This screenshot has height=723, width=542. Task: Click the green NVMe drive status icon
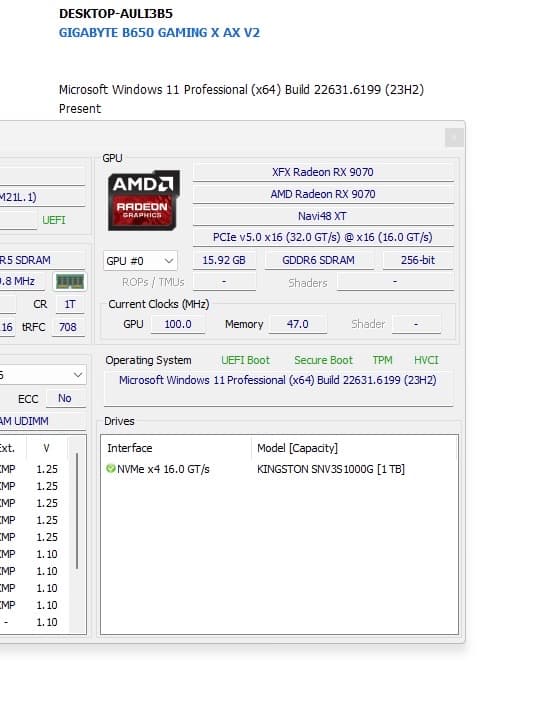point(111,468)
